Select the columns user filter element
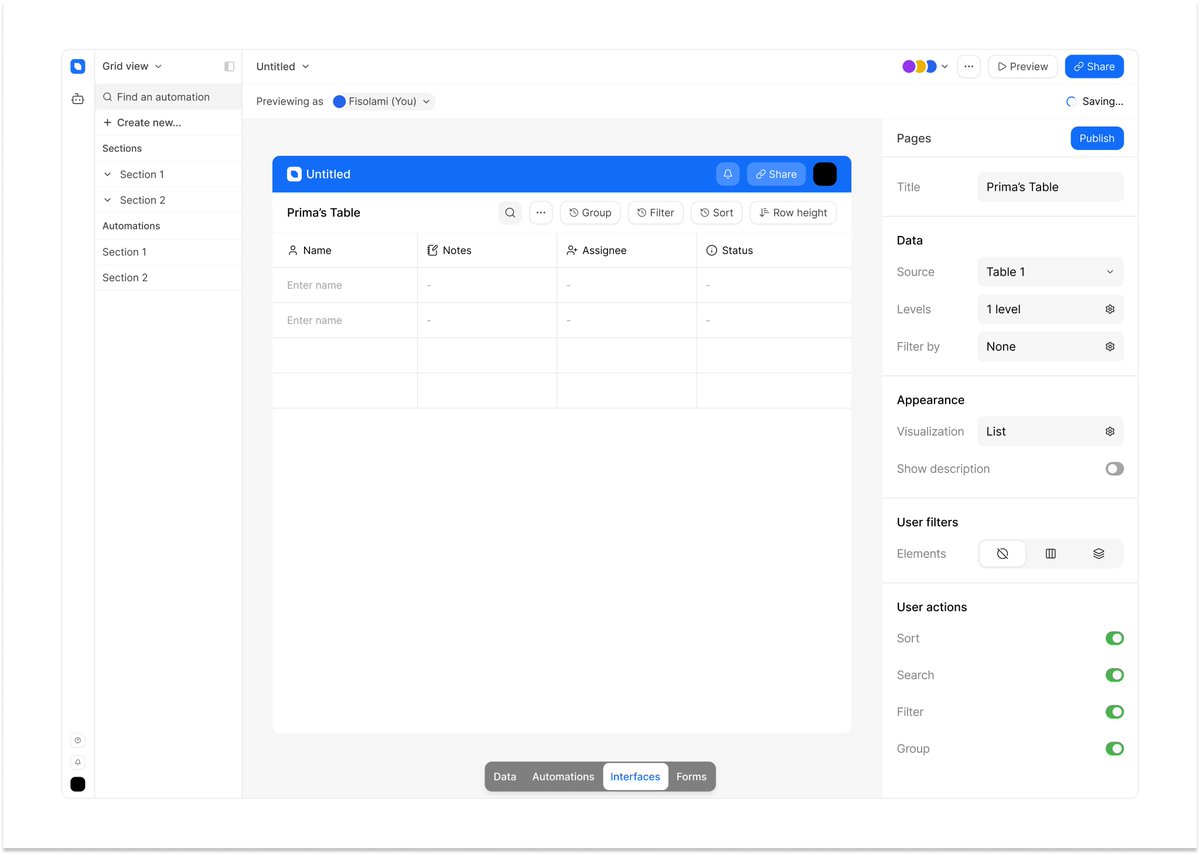 [1051, 554]
